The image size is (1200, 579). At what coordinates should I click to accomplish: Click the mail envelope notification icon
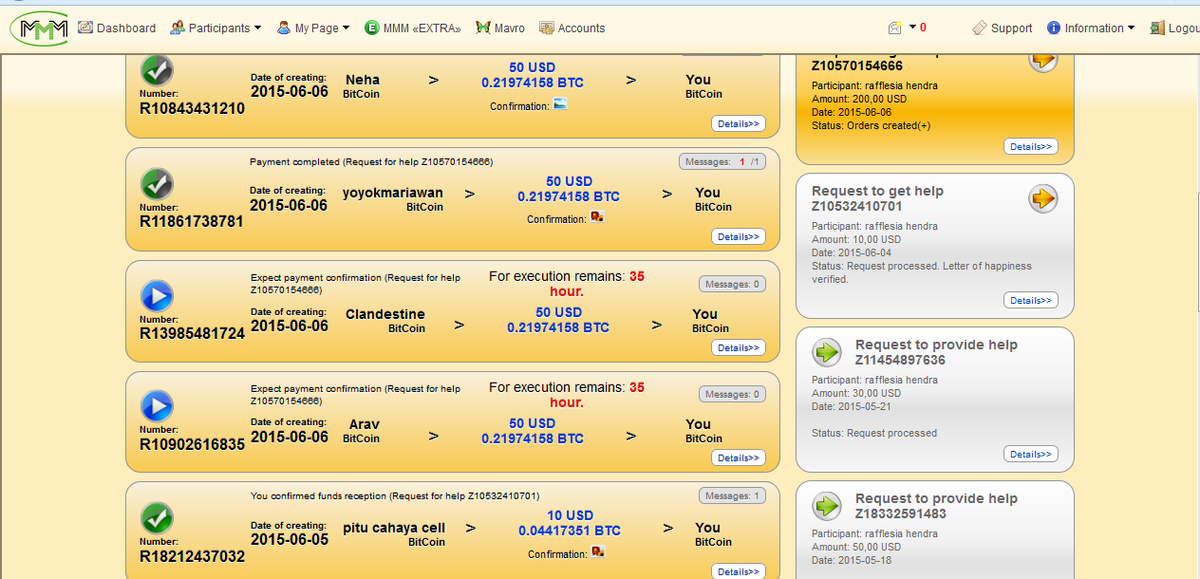tap(895, 28)
